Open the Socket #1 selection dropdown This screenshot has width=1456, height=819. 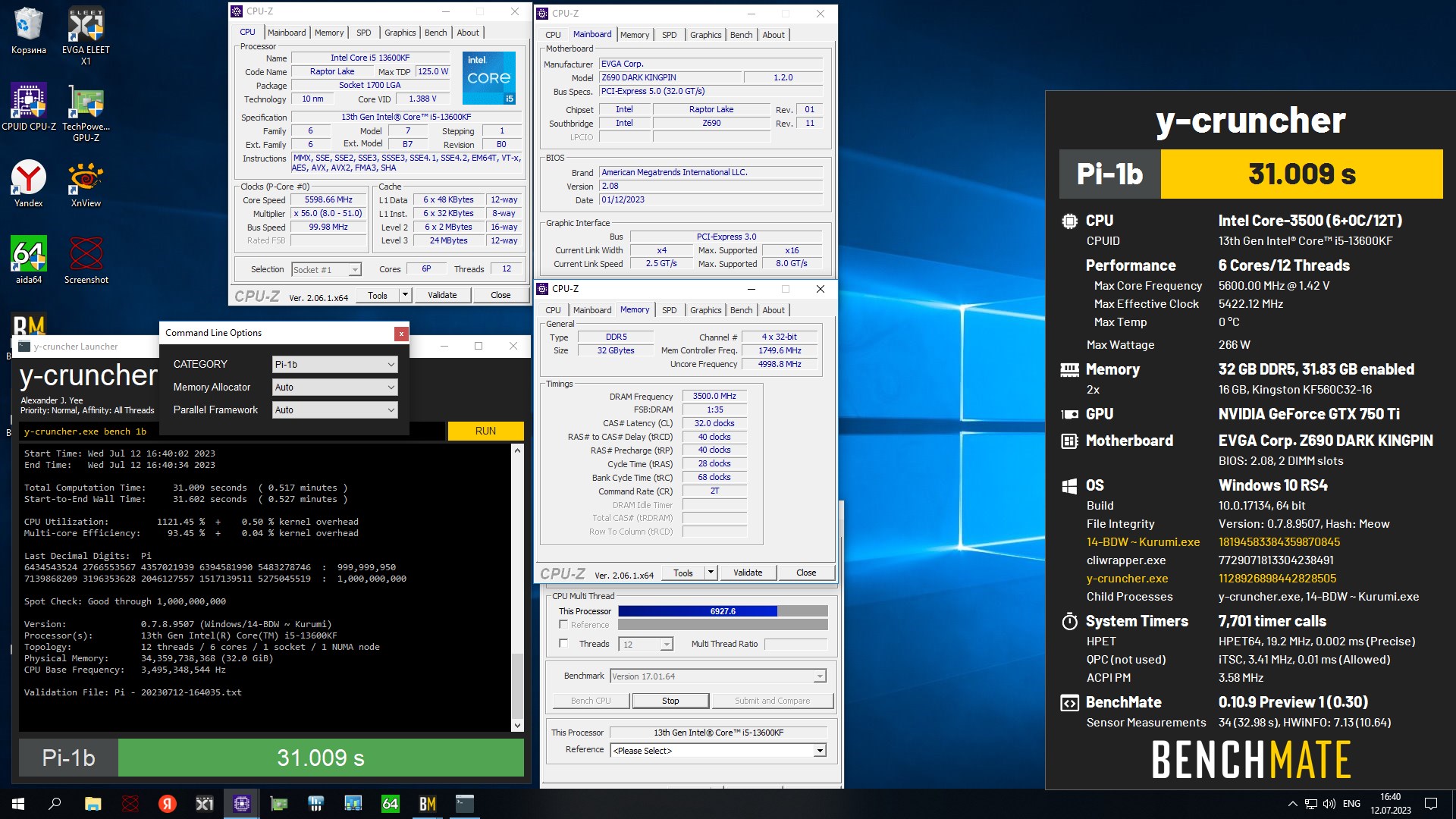click(x=326, y=269)
